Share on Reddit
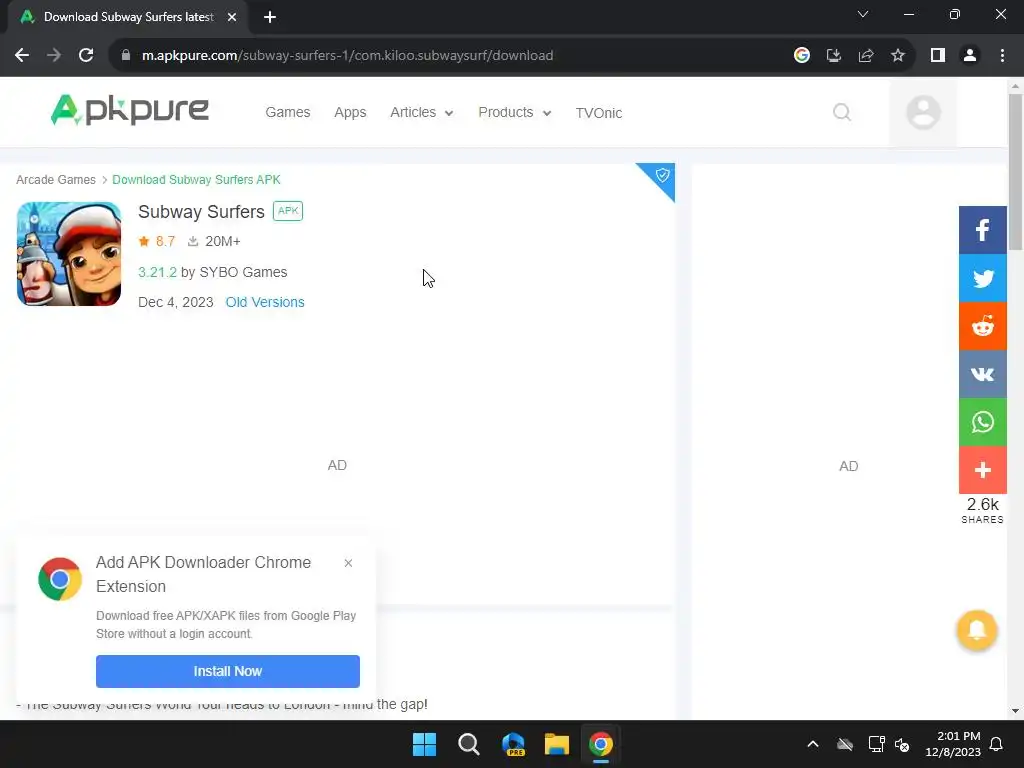The height and width of the screenshot is (768, 1024). tap(982, 326)
